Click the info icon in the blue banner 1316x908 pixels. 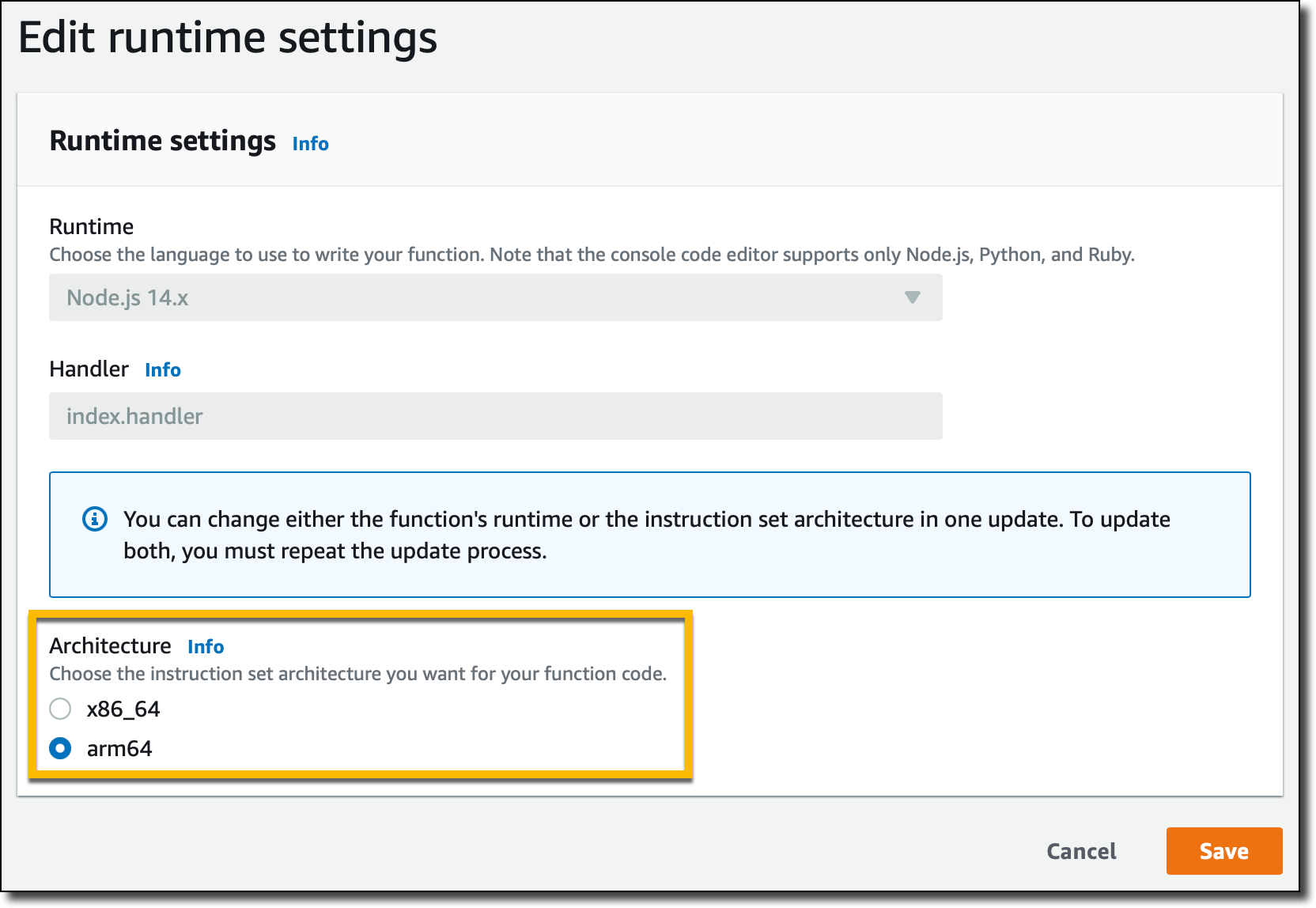click(x=94, y=520)
